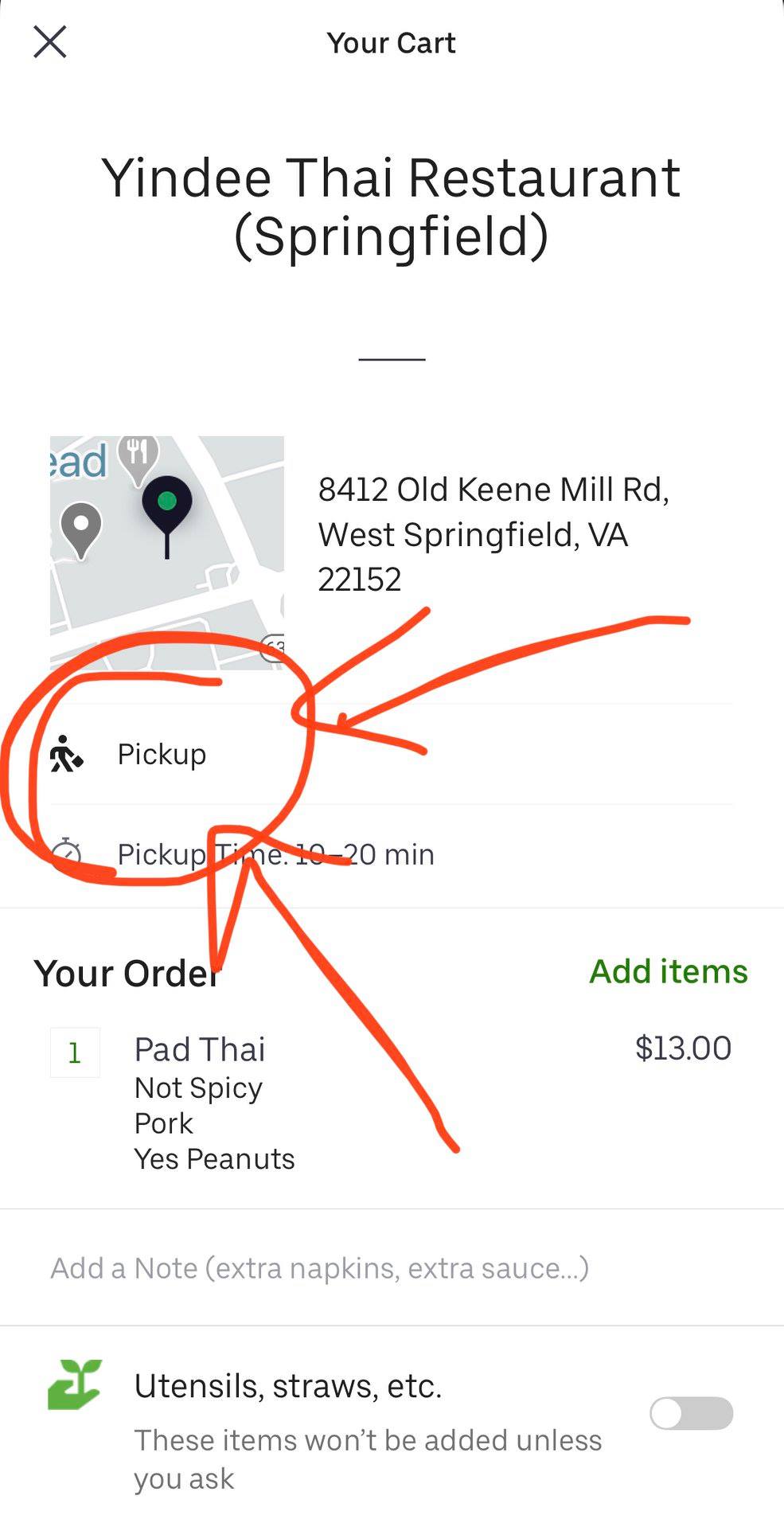Tap the walking person Pickup icon
Screen dimensions: 784x1515
(x=66, y=754)
